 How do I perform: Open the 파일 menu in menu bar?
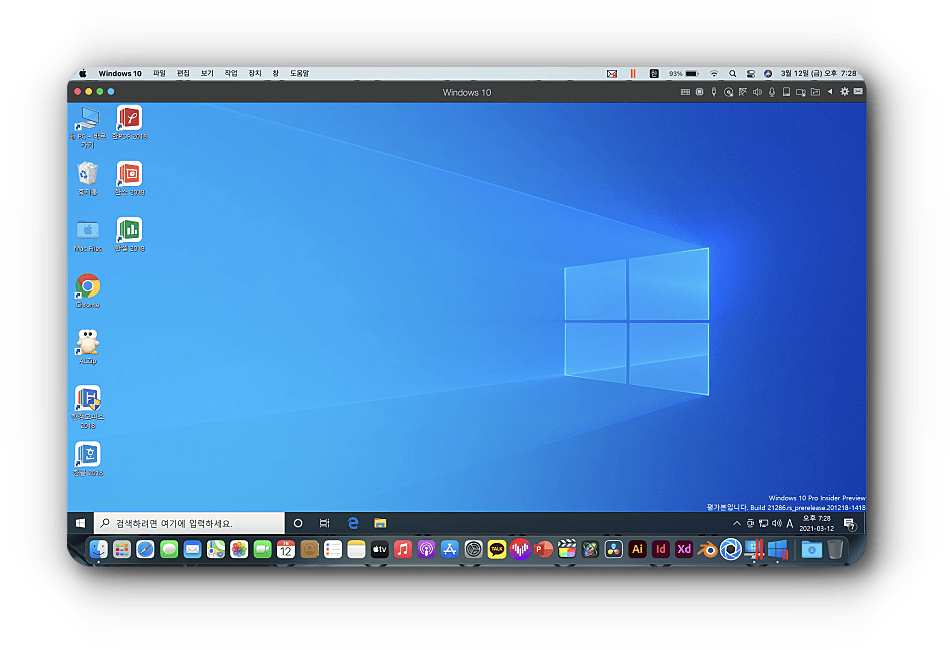coord(159,73)
